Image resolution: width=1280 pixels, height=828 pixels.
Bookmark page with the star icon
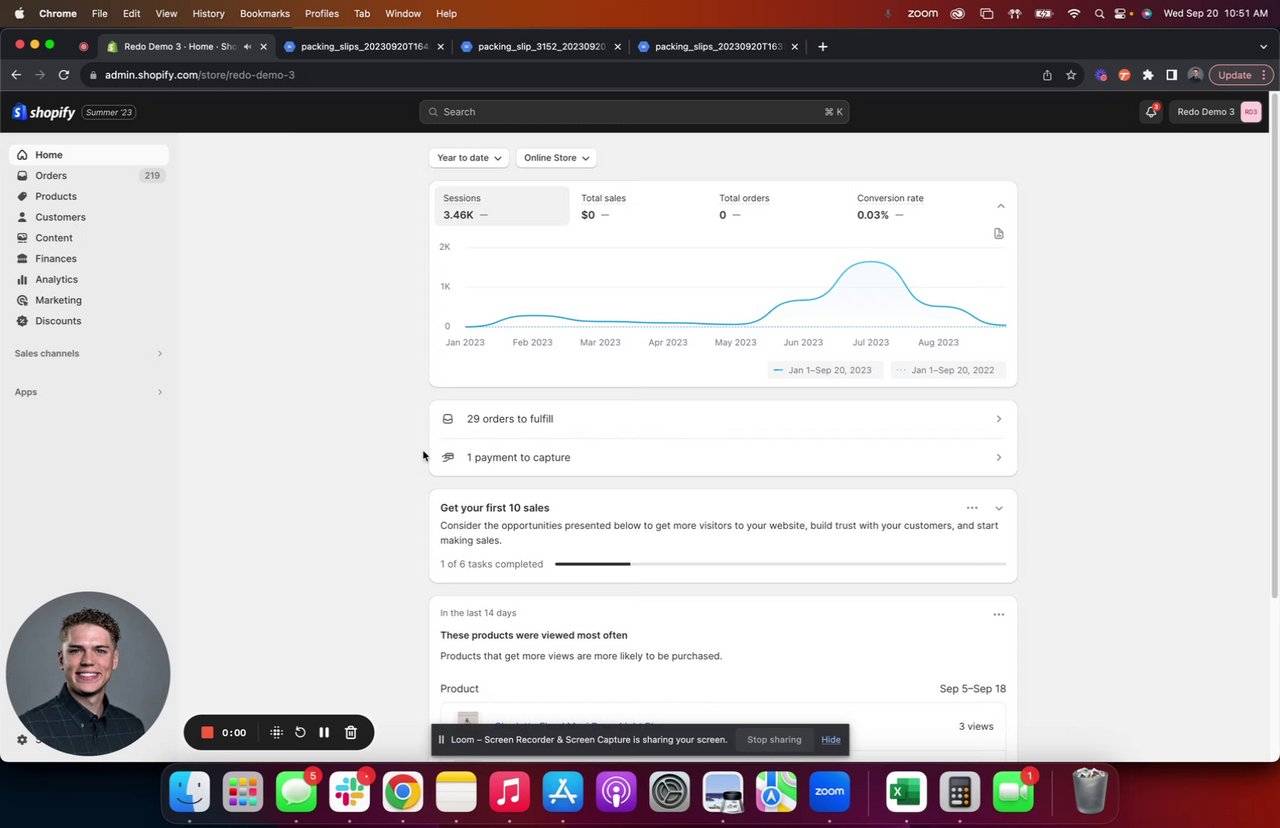1071,75
